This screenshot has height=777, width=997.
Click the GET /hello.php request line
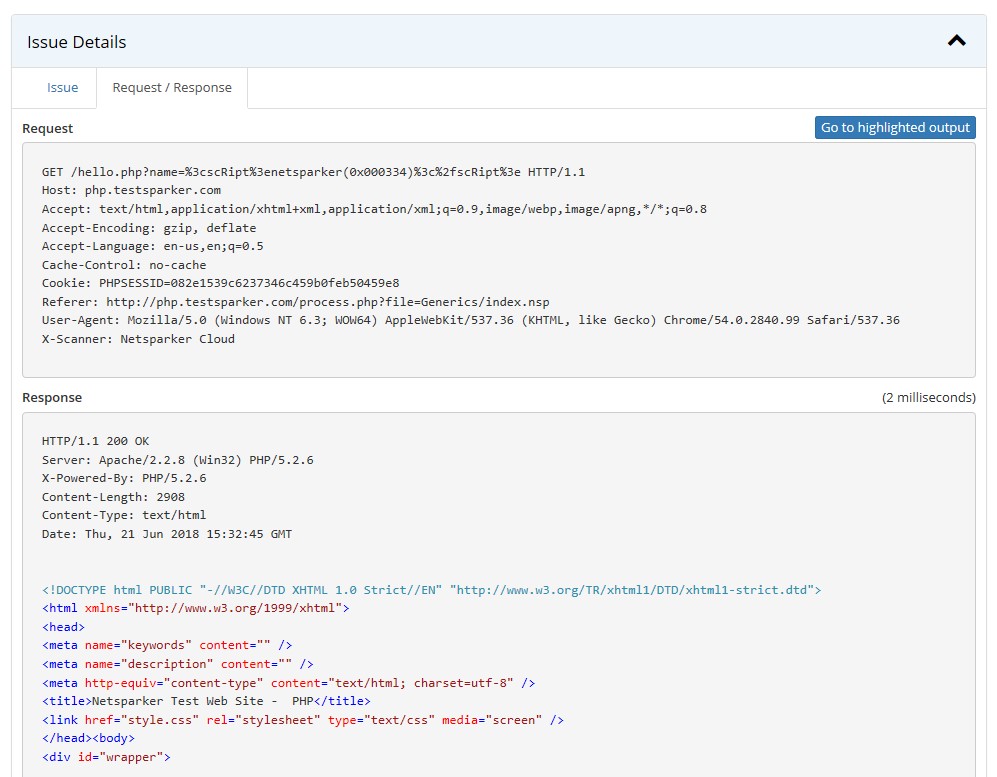point(313,172)
